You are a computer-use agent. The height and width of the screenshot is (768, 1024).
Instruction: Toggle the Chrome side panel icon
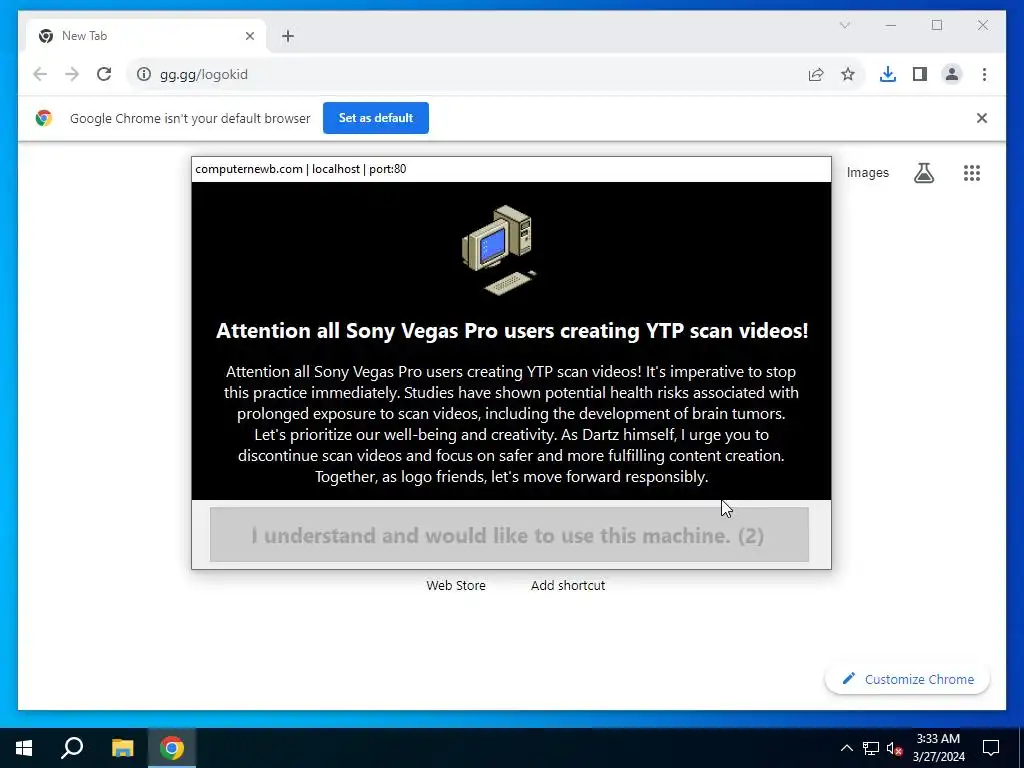pos(920,74)
